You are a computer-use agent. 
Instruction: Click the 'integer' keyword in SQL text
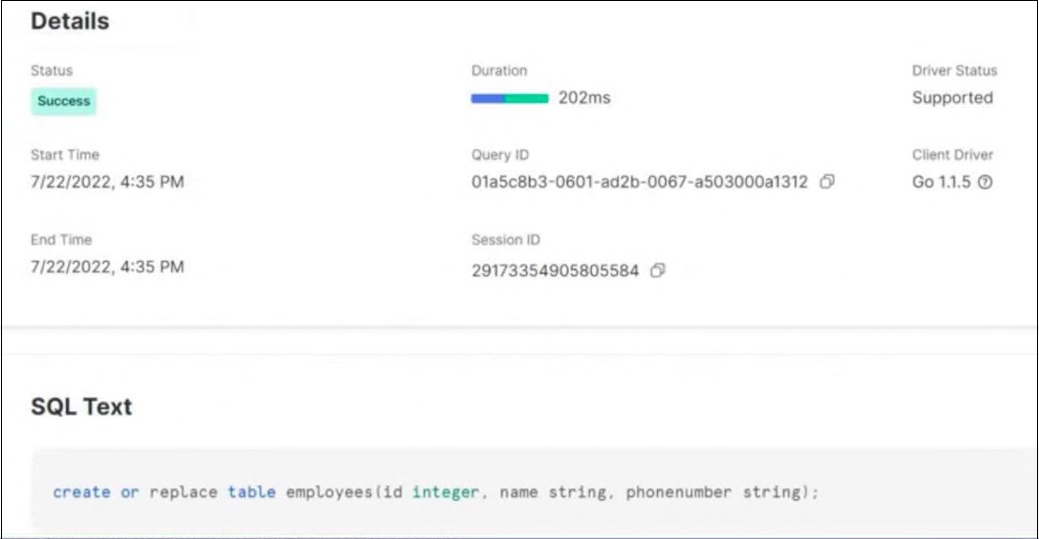pyautogui.click(x=445, y=492)
